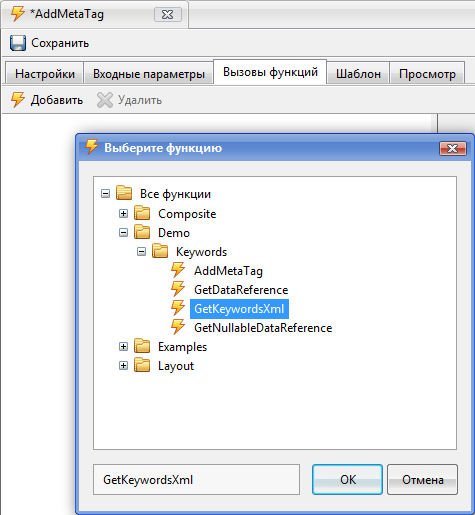Click the Composite folder icon
Screen dimensions: 475x515
pos(142,213)
